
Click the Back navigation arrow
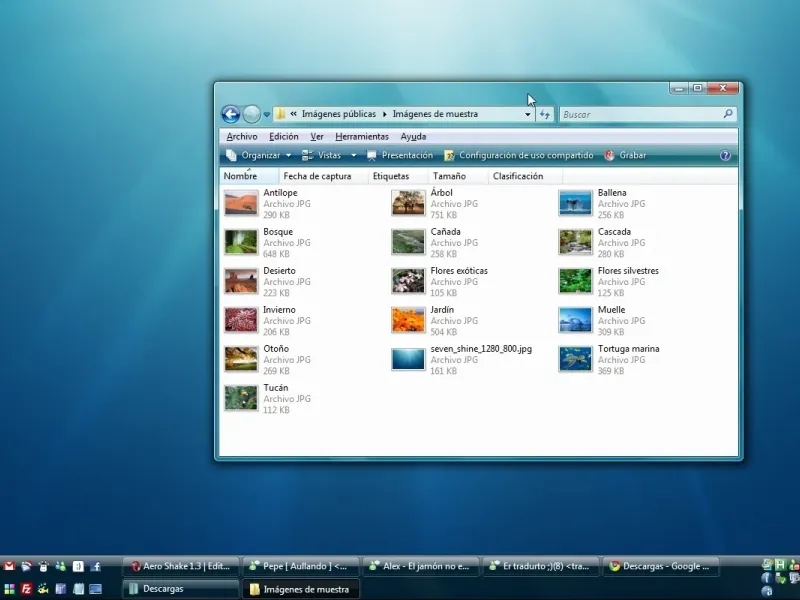(231, 114)
